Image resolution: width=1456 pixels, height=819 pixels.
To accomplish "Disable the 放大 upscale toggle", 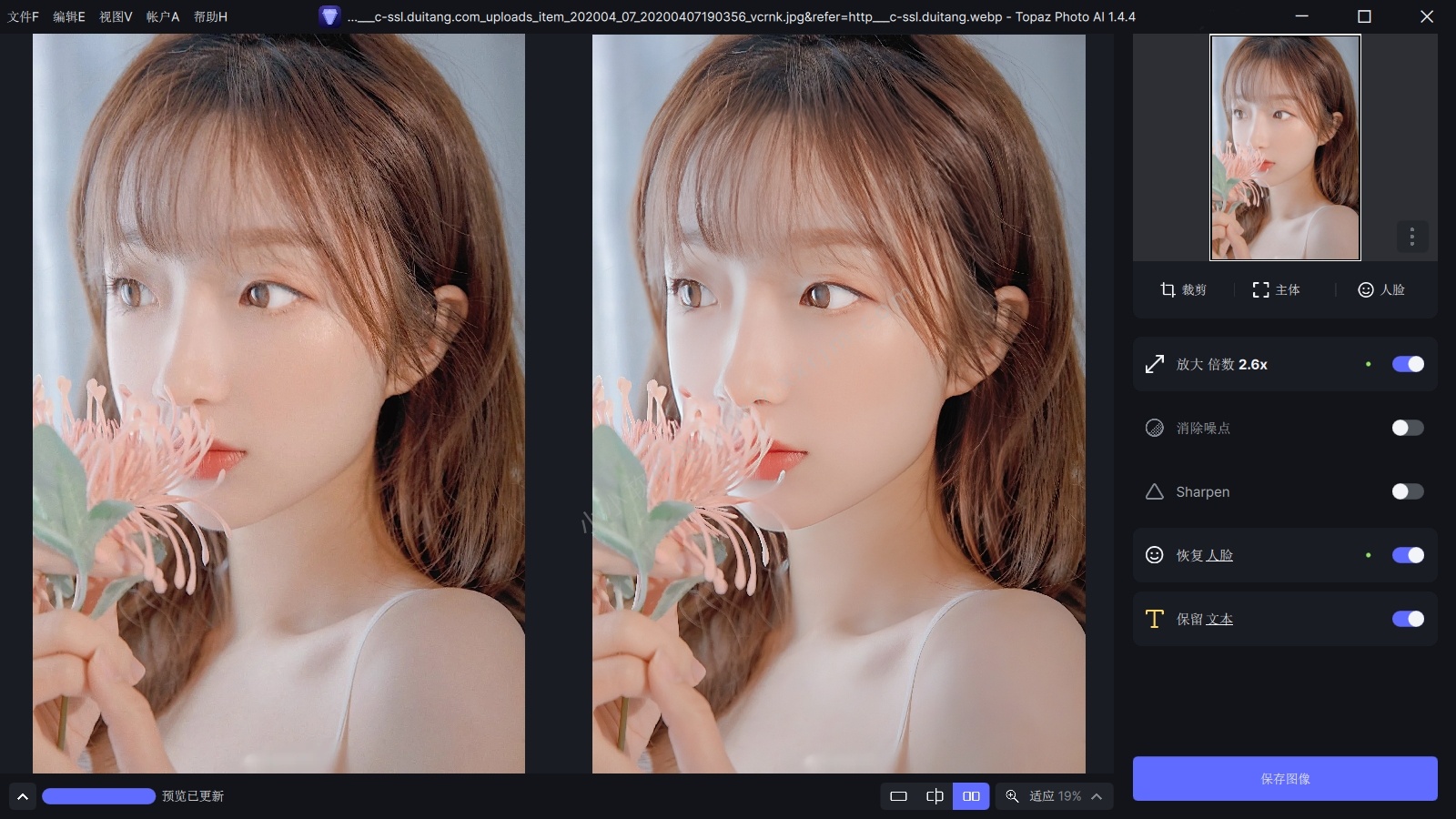I will pos(1407,364).
